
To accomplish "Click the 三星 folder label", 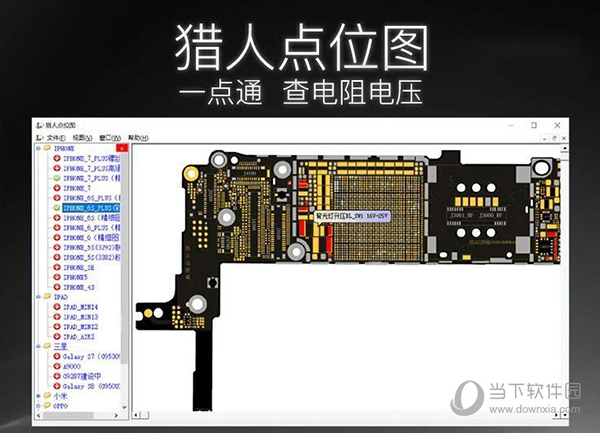I will pos(60,347).
